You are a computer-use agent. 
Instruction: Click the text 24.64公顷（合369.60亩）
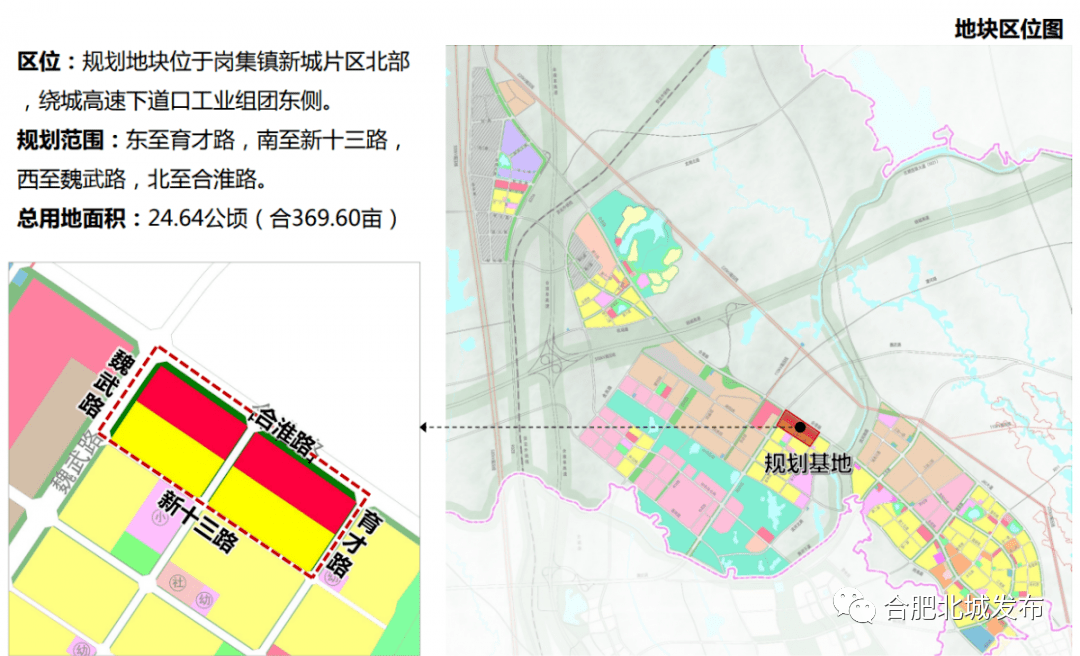pyautogui.click(x=275, y=218)
